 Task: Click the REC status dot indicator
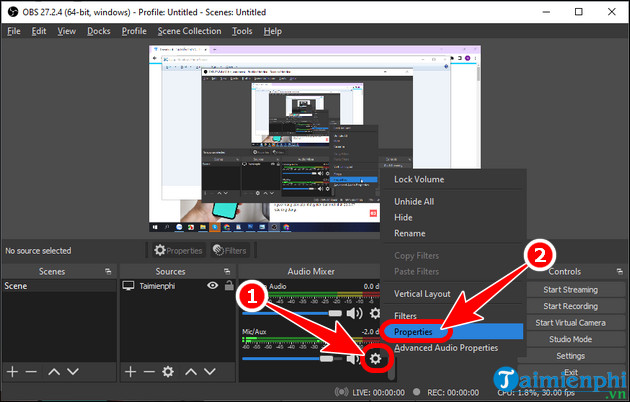417,392
